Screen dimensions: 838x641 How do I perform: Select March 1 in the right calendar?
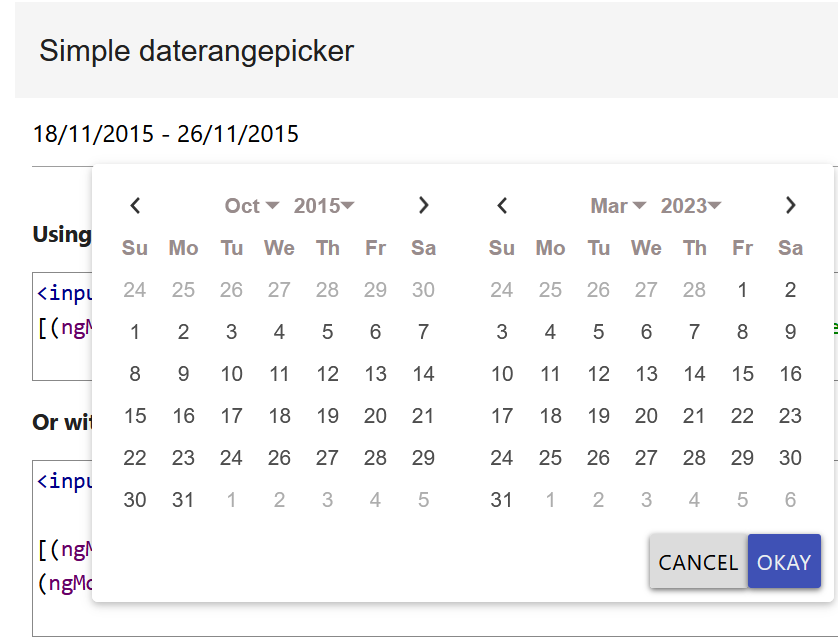pyautogui.click(x=742, y=289)
